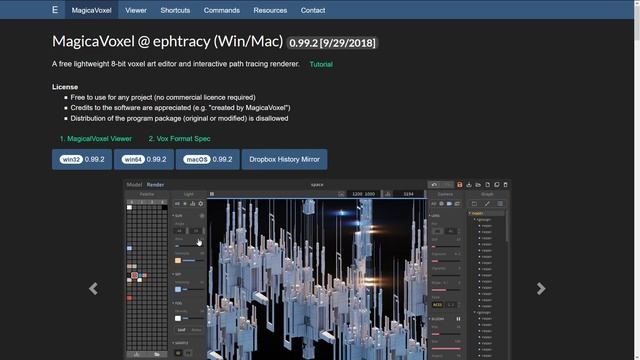
Task: Click the open-folder icon in app toolbar
Action: (x=478, y=185)
